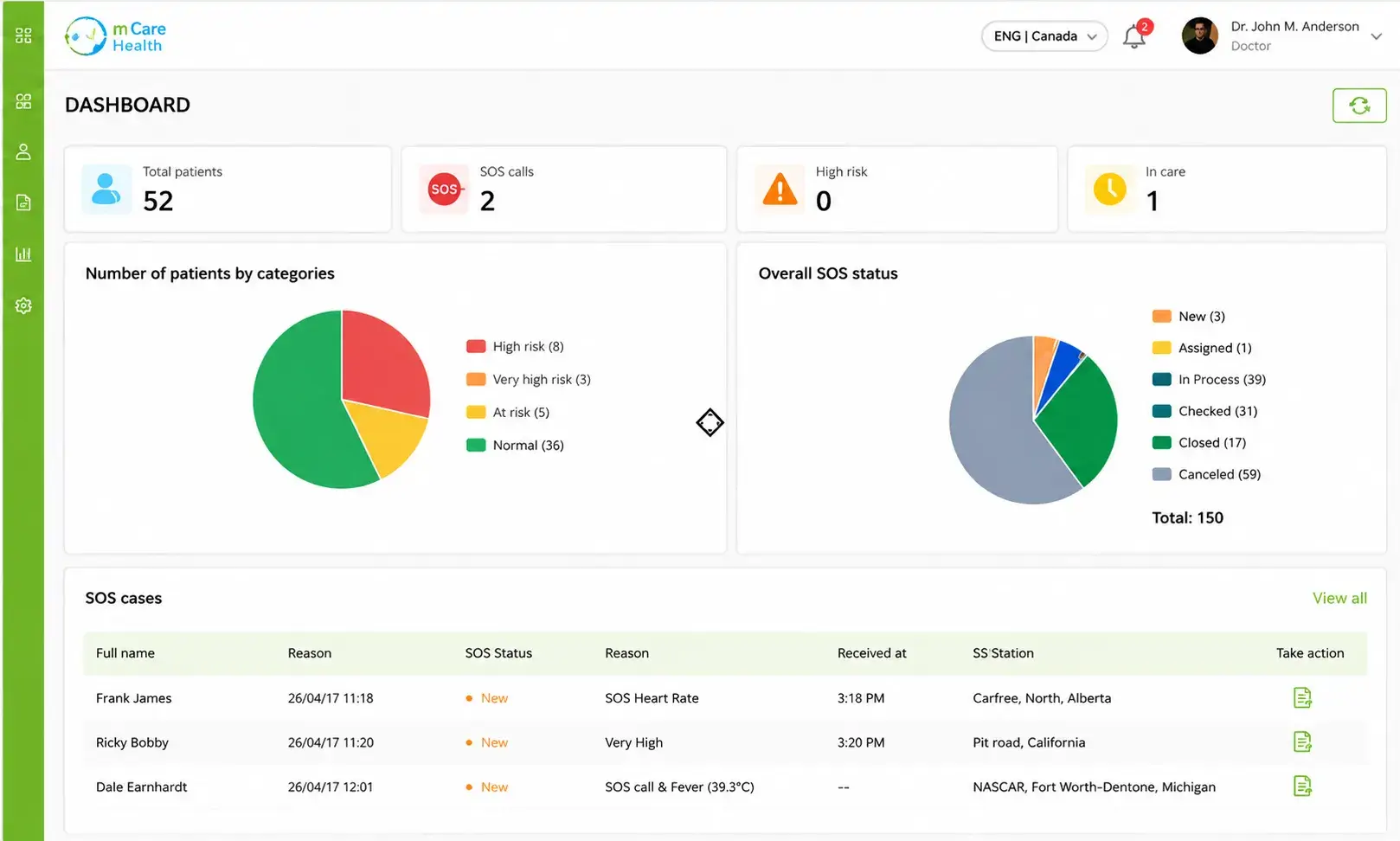Image resolution: width=1400 pixels, height=841 pixels.
Task: Click the 26/04/17 11:18 date cell
Action: tap(331, 698)
